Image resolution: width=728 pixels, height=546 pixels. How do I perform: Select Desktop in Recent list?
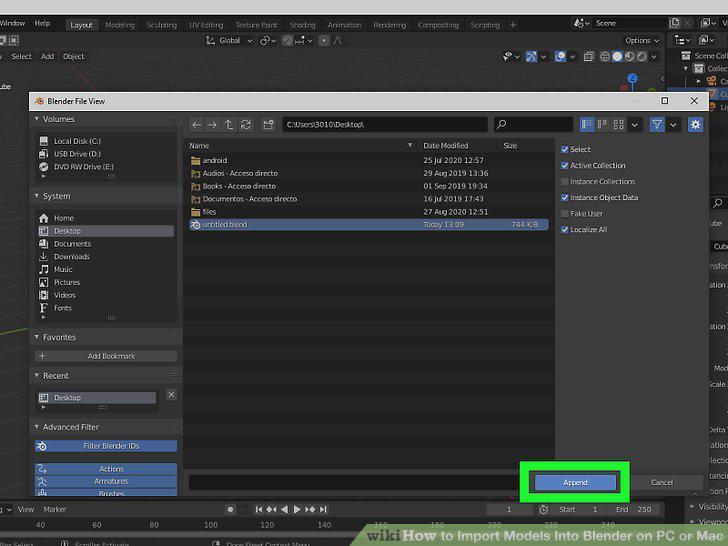tap(96, 398)
